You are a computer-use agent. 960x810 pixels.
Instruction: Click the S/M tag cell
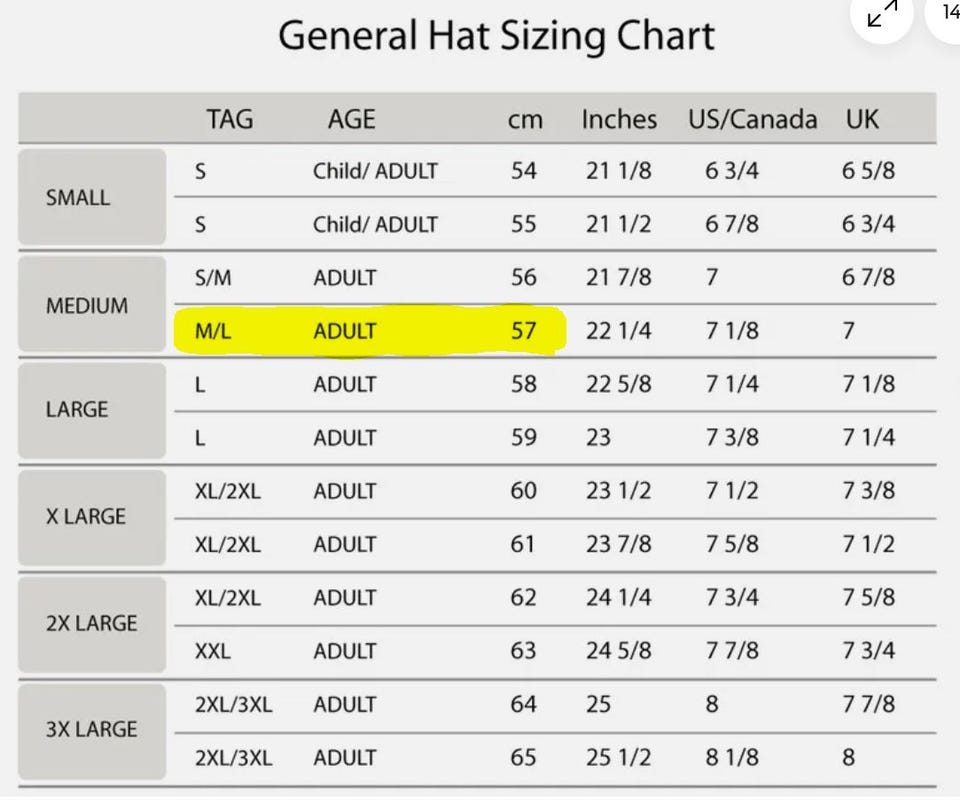click(x=213, y=278)
